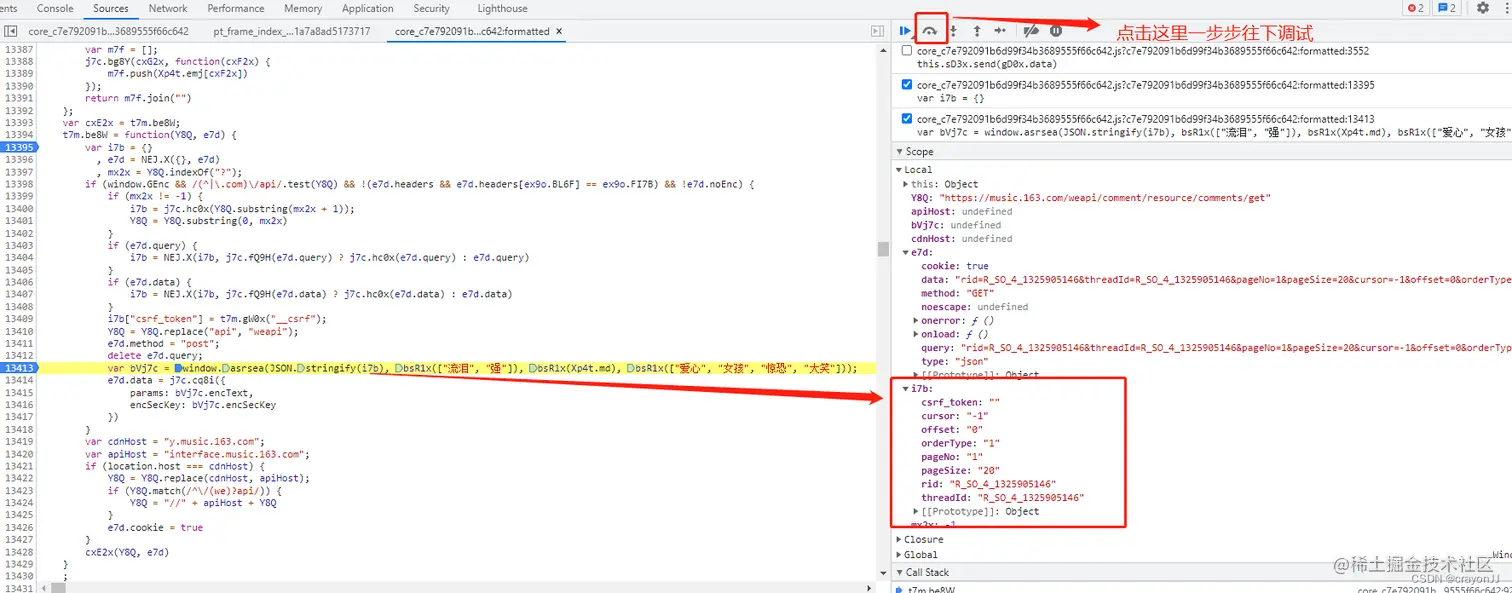This screenshot has height=593, width=1512.
Task: Enable breakpoint at formatted:3552
Action: click(907, 50)
